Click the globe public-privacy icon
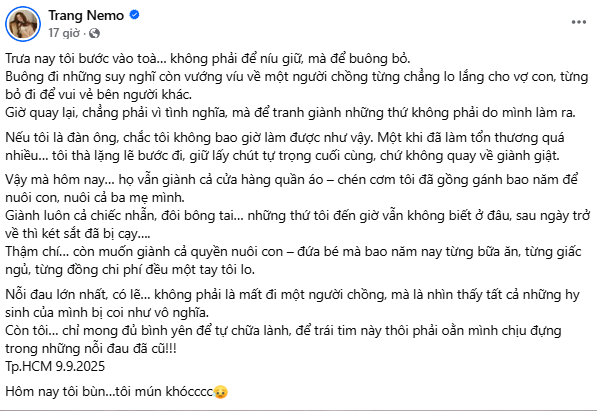Screen dimensions: 597x411 pyautogui.click(x=94, y=34)
